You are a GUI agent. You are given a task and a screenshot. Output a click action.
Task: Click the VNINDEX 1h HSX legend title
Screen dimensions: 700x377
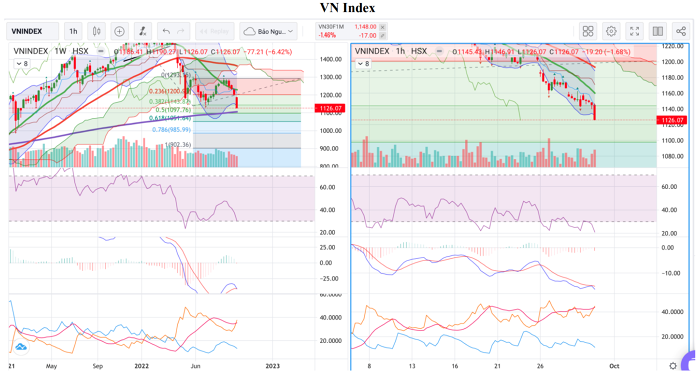click(x=391, y=51)
